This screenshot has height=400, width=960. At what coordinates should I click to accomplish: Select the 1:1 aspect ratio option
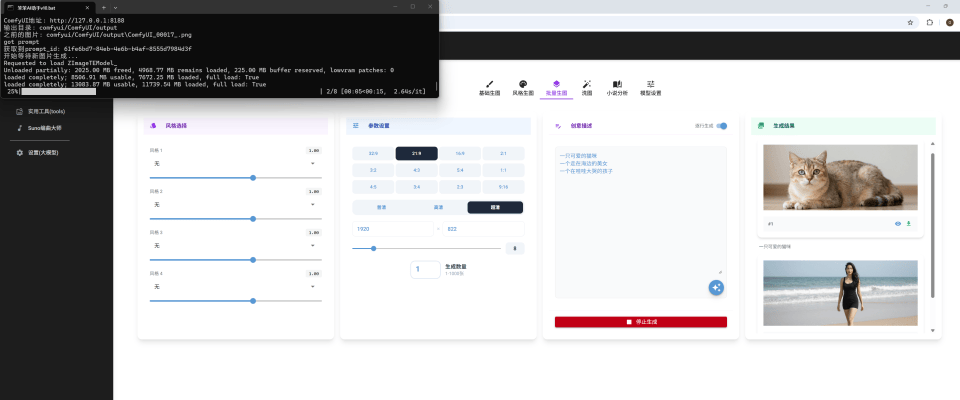coord(503,170)
